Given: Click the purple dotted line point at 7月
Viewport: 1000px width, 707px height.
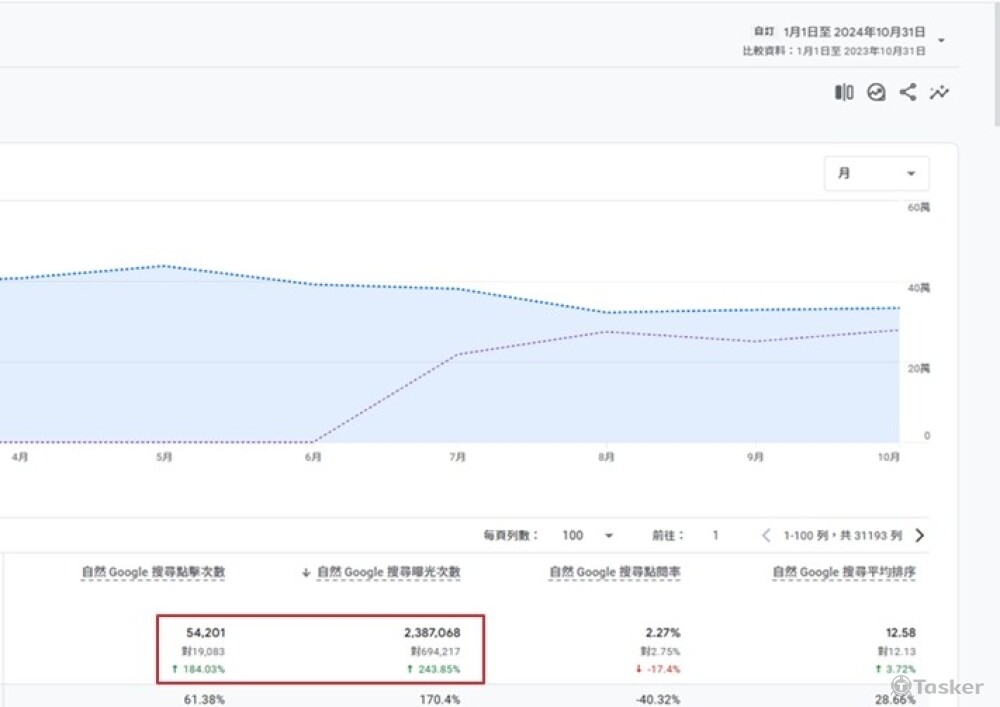Looking at the screenshot, I should [457, 355].
